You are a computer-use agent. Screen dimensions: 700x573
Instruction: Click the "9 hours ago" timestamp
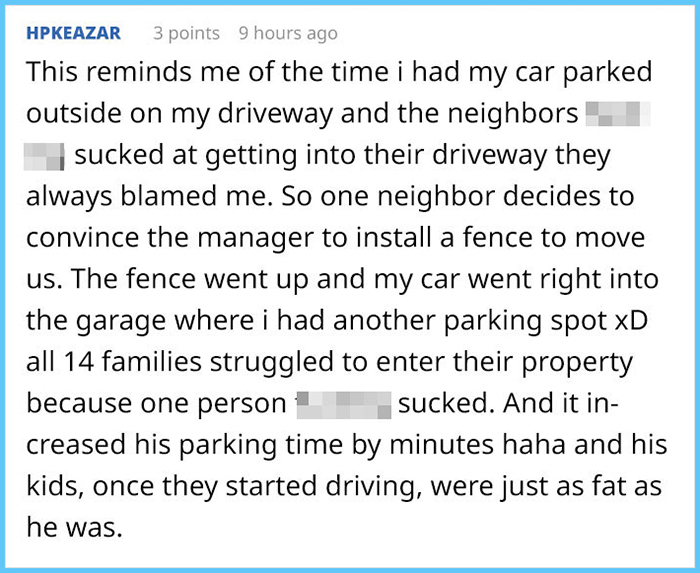[x=288, y=34]
